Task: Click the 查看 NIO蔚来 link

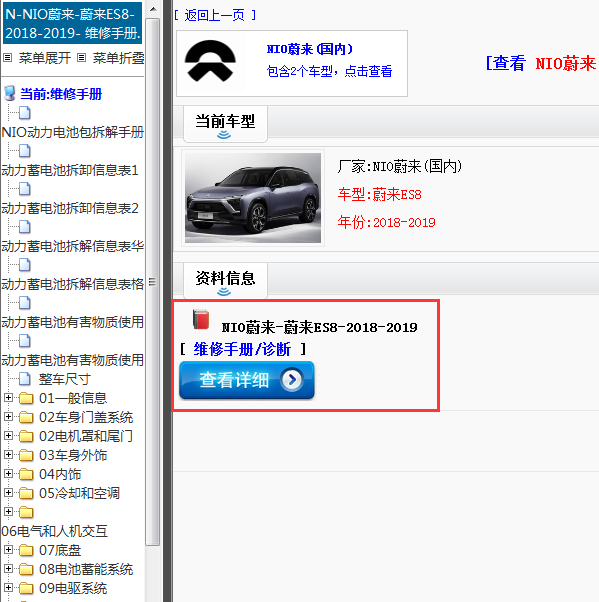Action: pyautogui.click(x=541, y=63)
